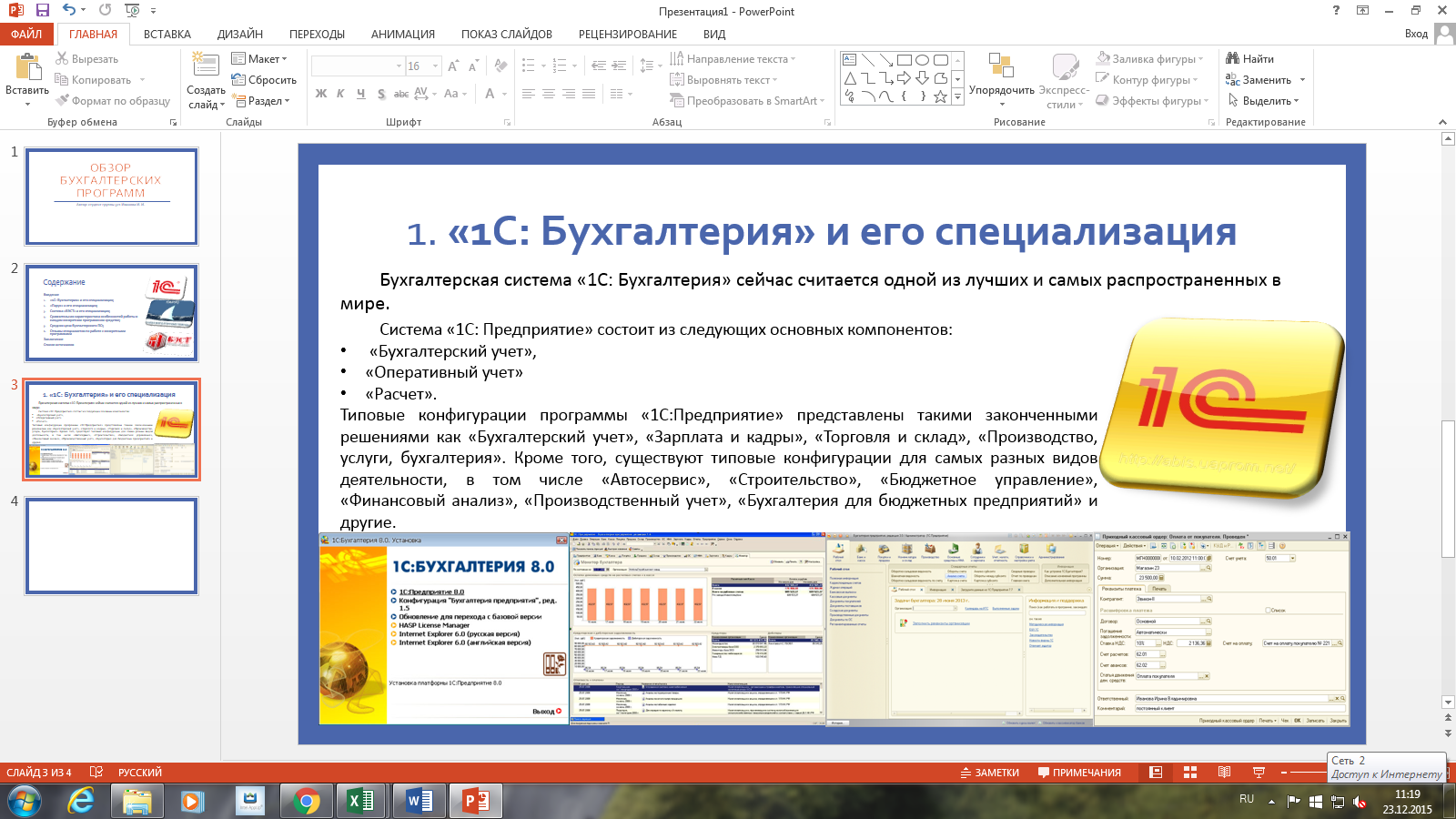The width and height of the screenshot is (1456, 819).
Task: Click РУССКИЙ language in status bar
Action: [x=140, y=772]
